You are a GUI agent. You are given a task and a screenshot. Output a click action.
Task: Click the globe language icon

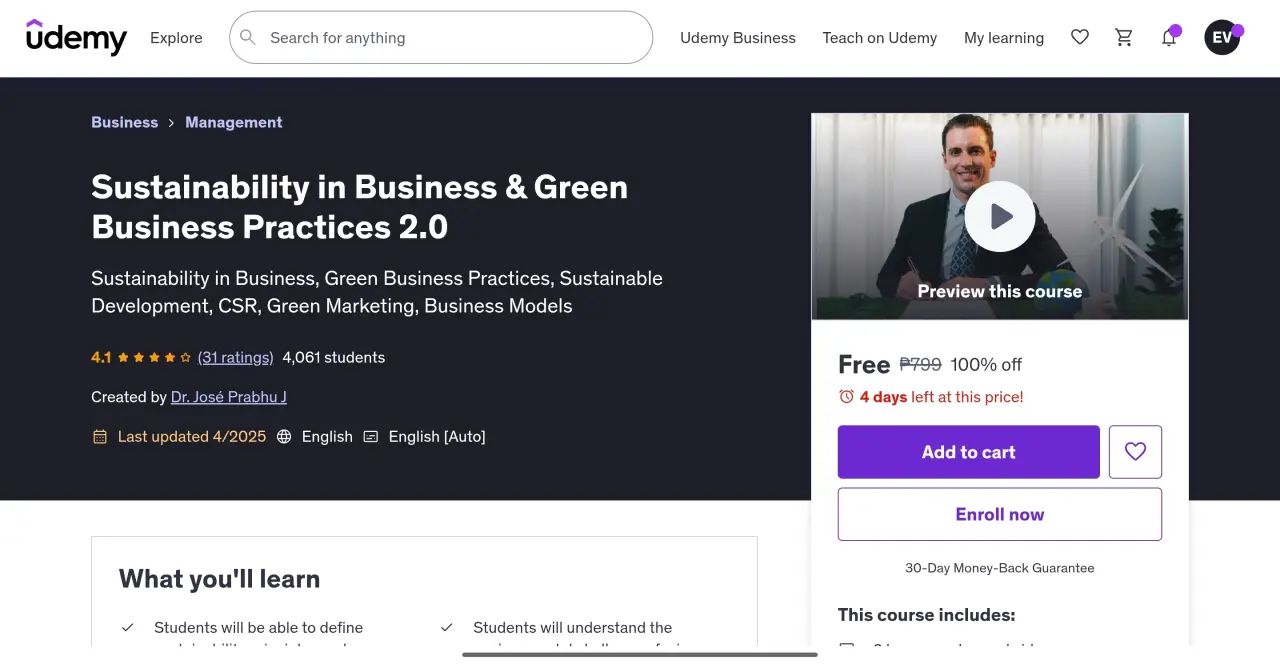(x=284, y=437)
